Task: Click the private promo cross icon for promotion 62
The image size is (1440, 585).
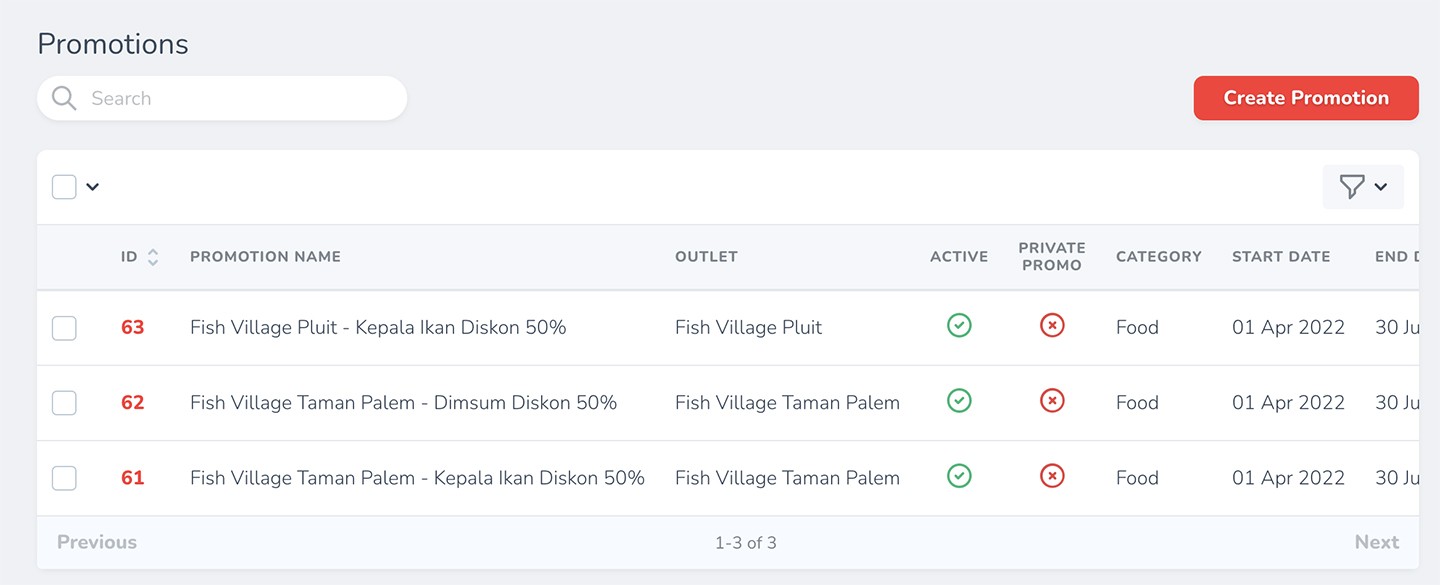Action: click(x=1052, y=401)
